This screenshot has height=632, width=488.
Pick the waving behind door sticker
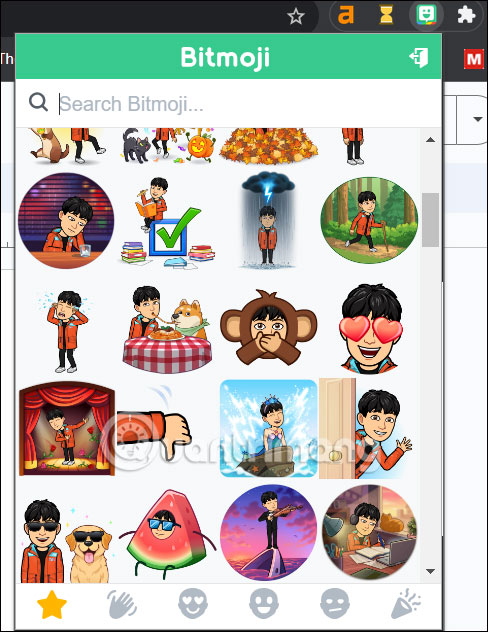coord(366,428)
